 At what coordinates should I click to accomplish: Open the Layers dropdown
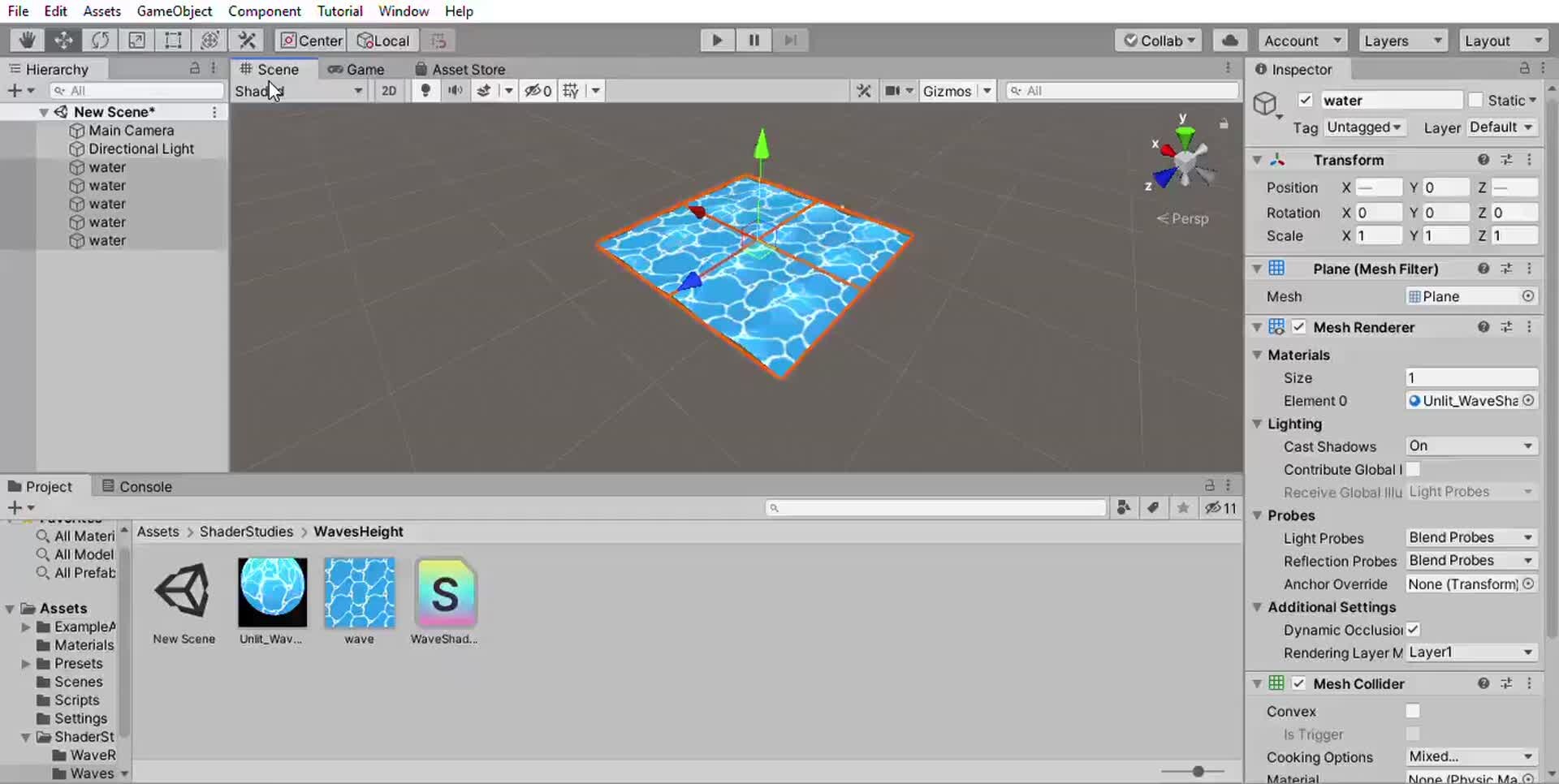coord(1402,40)
